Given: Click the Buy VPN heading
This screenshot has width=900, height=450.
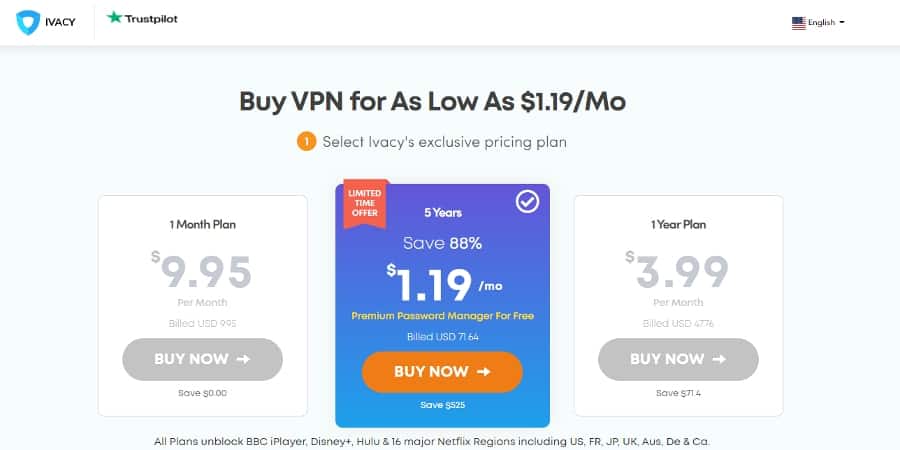Looking at the screenshot, I should (x=439, y=102).
